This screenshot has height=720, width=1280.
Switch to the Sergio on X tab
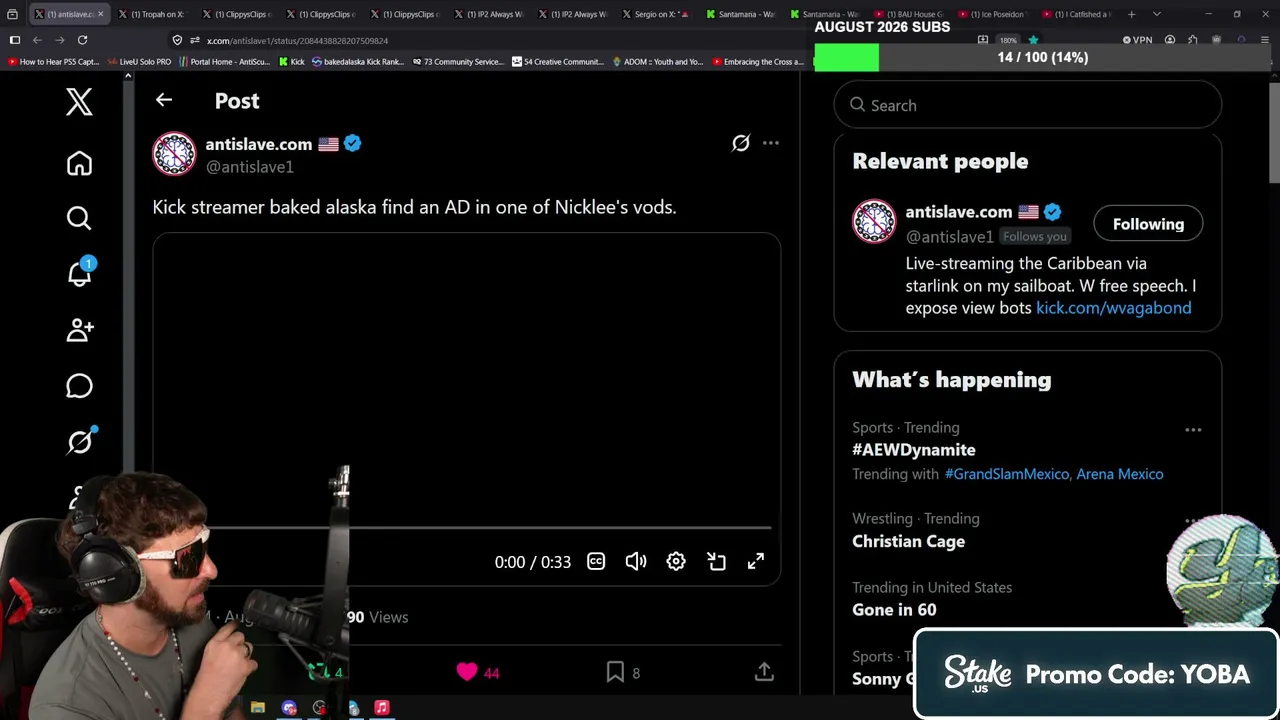point(658,14)
